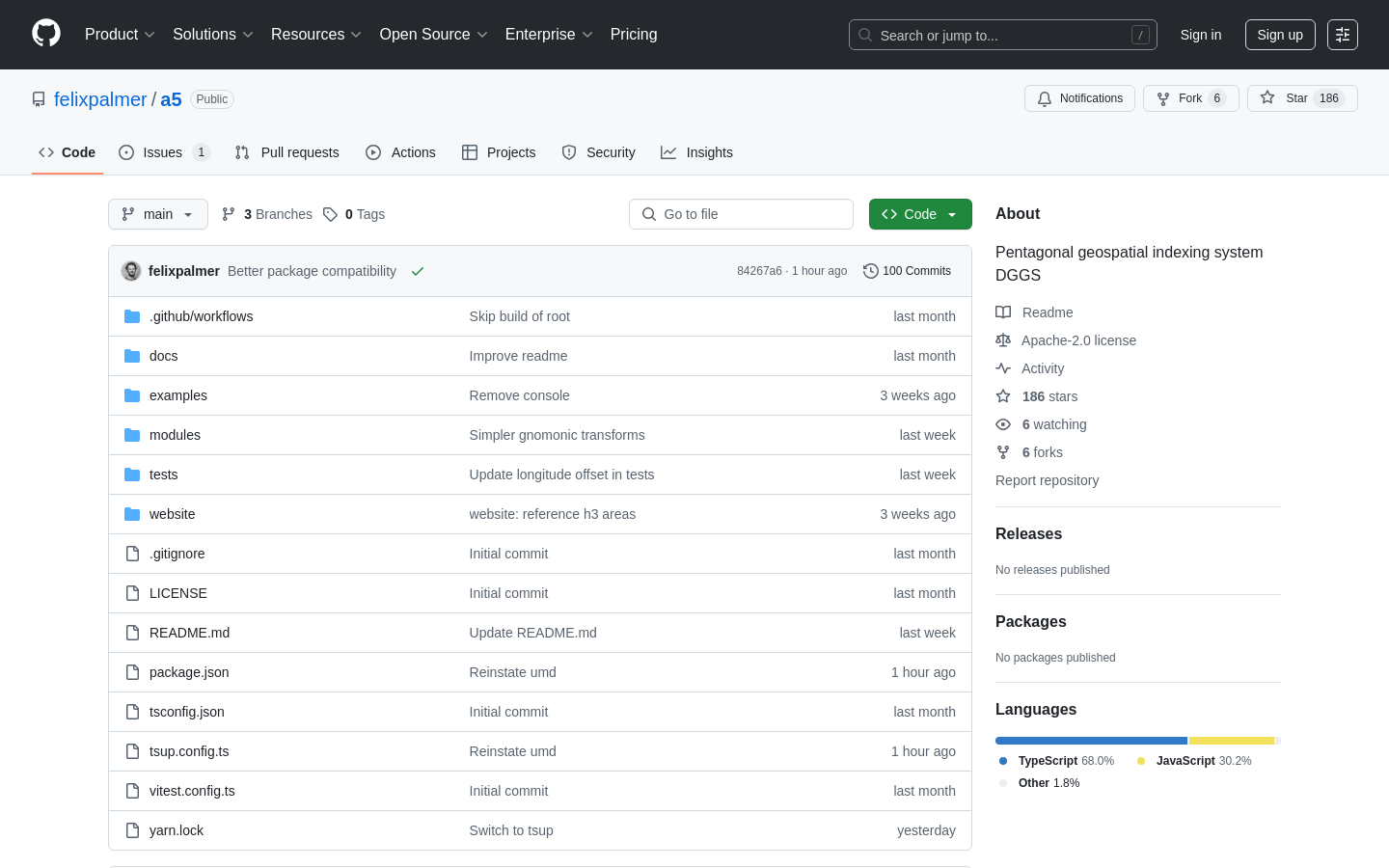Expand the Open Source menu

[x=434, y=35]
